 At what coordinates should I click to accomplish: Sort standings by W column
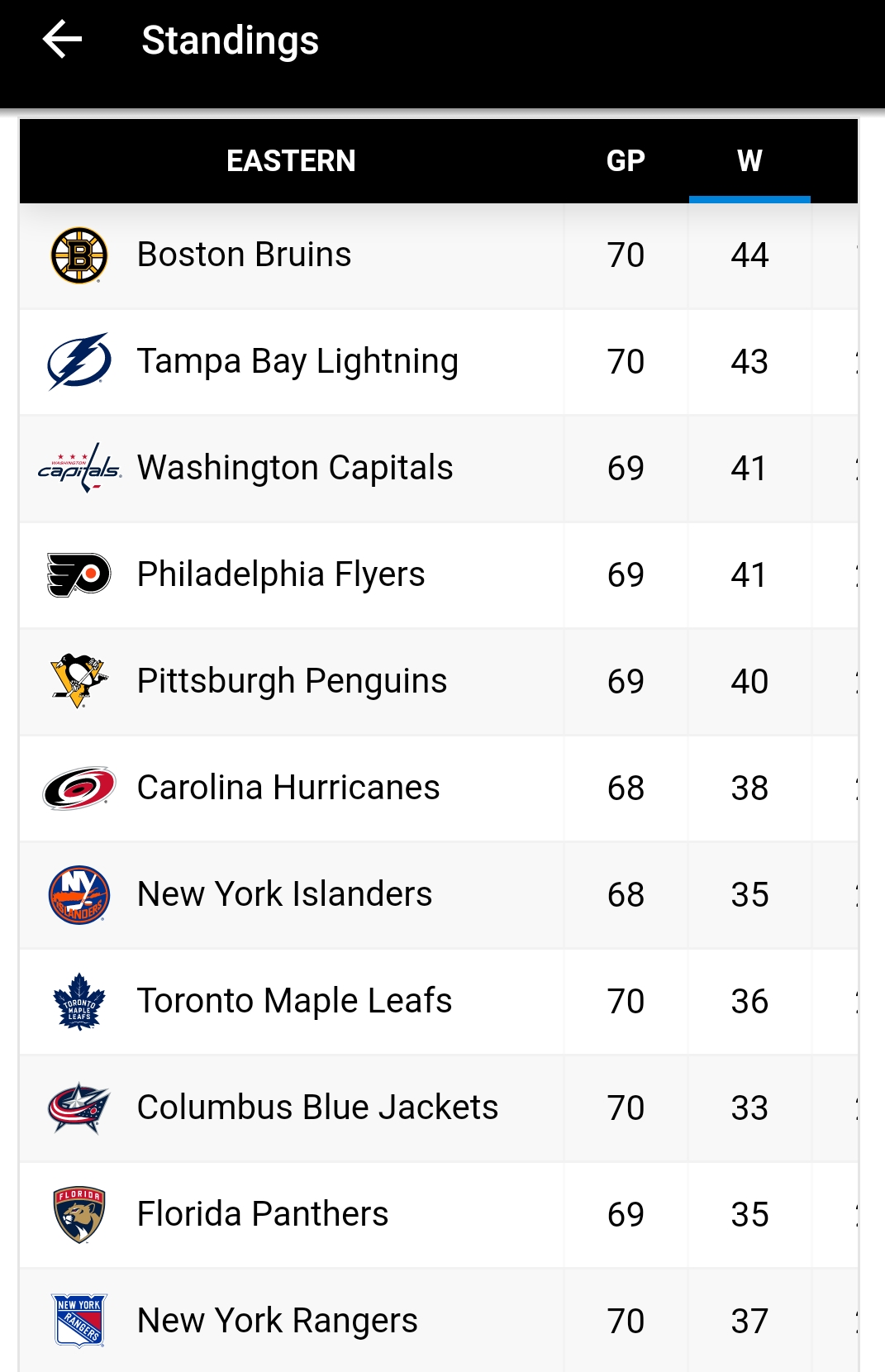(x=749, y=160)
